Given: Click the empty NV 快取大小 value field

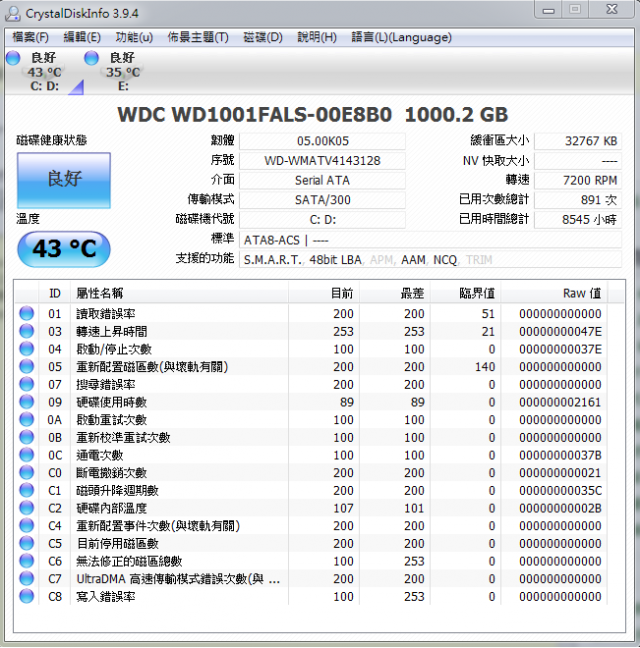Looking at the screenshot, I should (578, 160).
